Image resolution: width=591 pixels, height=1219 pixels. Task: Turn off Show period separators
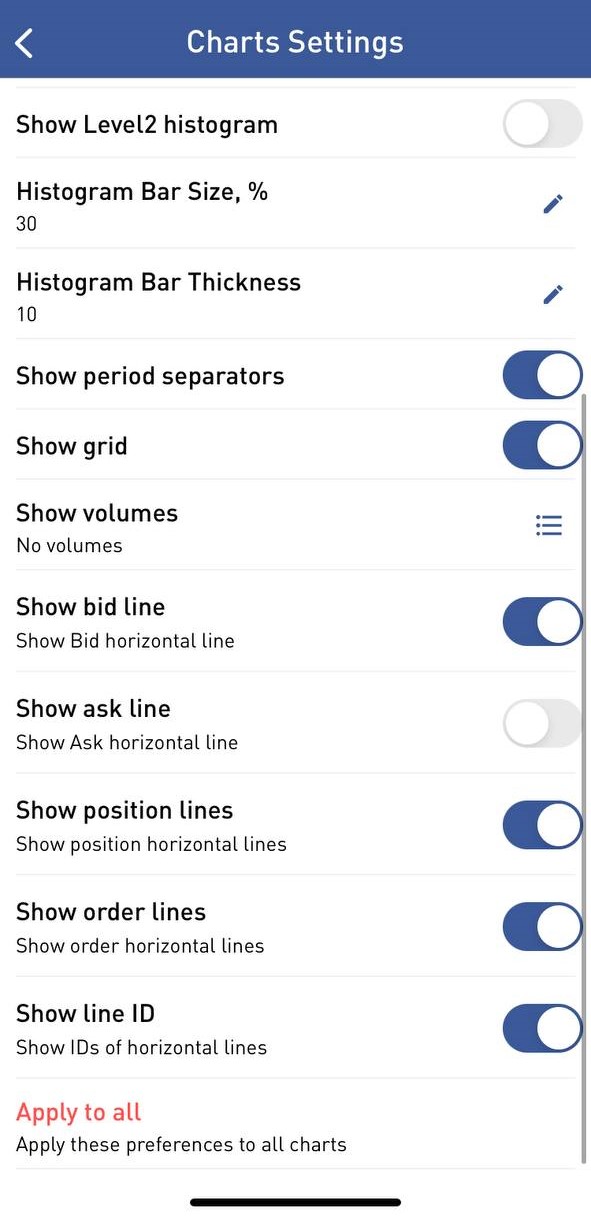pos(542,375)
